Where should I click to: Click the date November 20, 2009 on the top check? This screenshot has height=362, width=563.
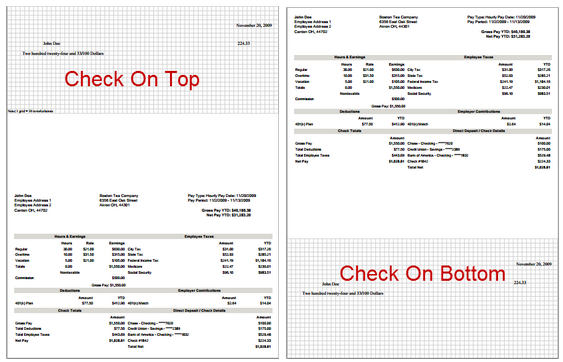coord(254,25)
